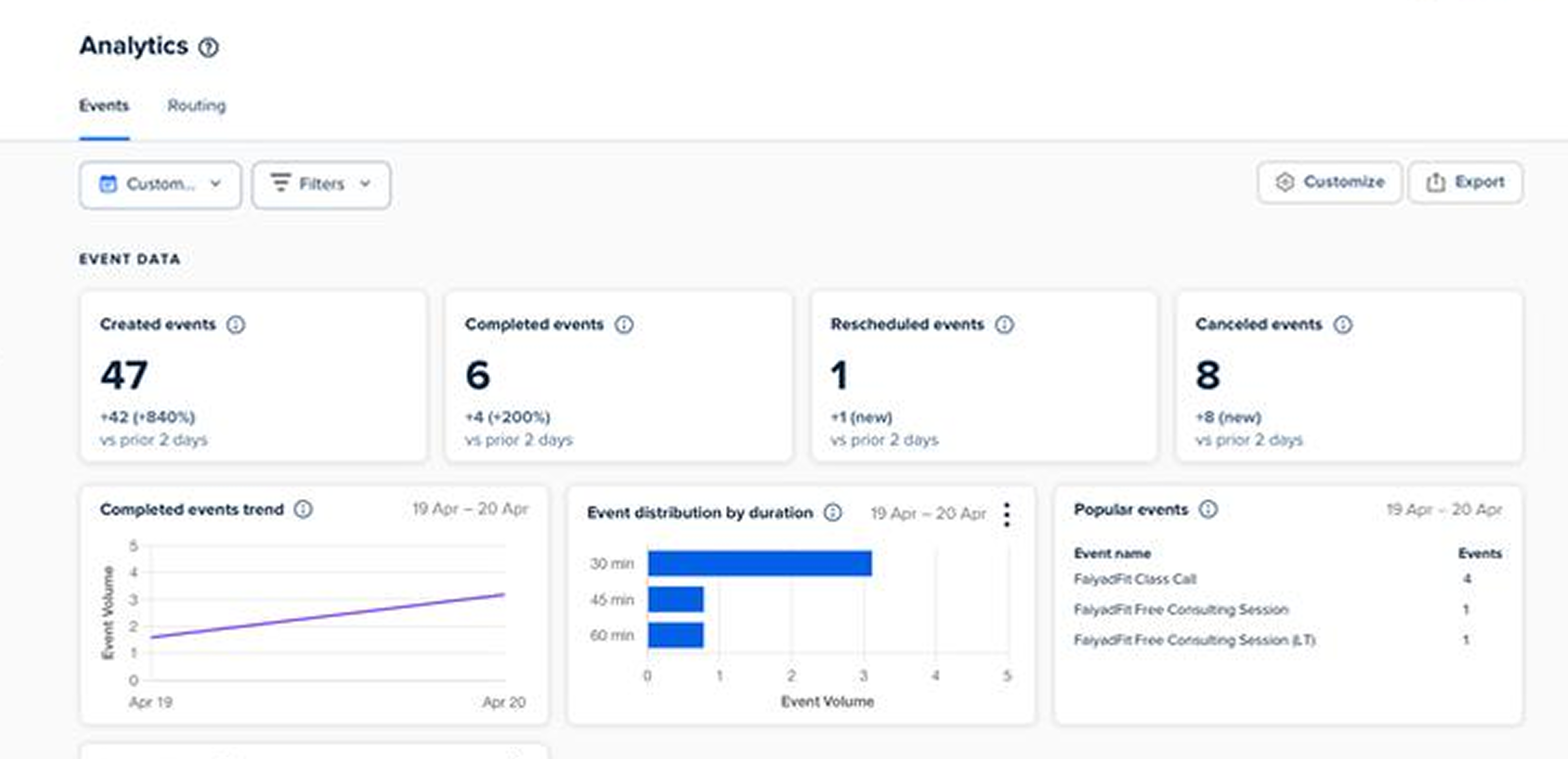Select FaiyadFit Class Call row
Viewport: 1568px width, 759px height.
pyautogui.click(x=1287, y=579)
